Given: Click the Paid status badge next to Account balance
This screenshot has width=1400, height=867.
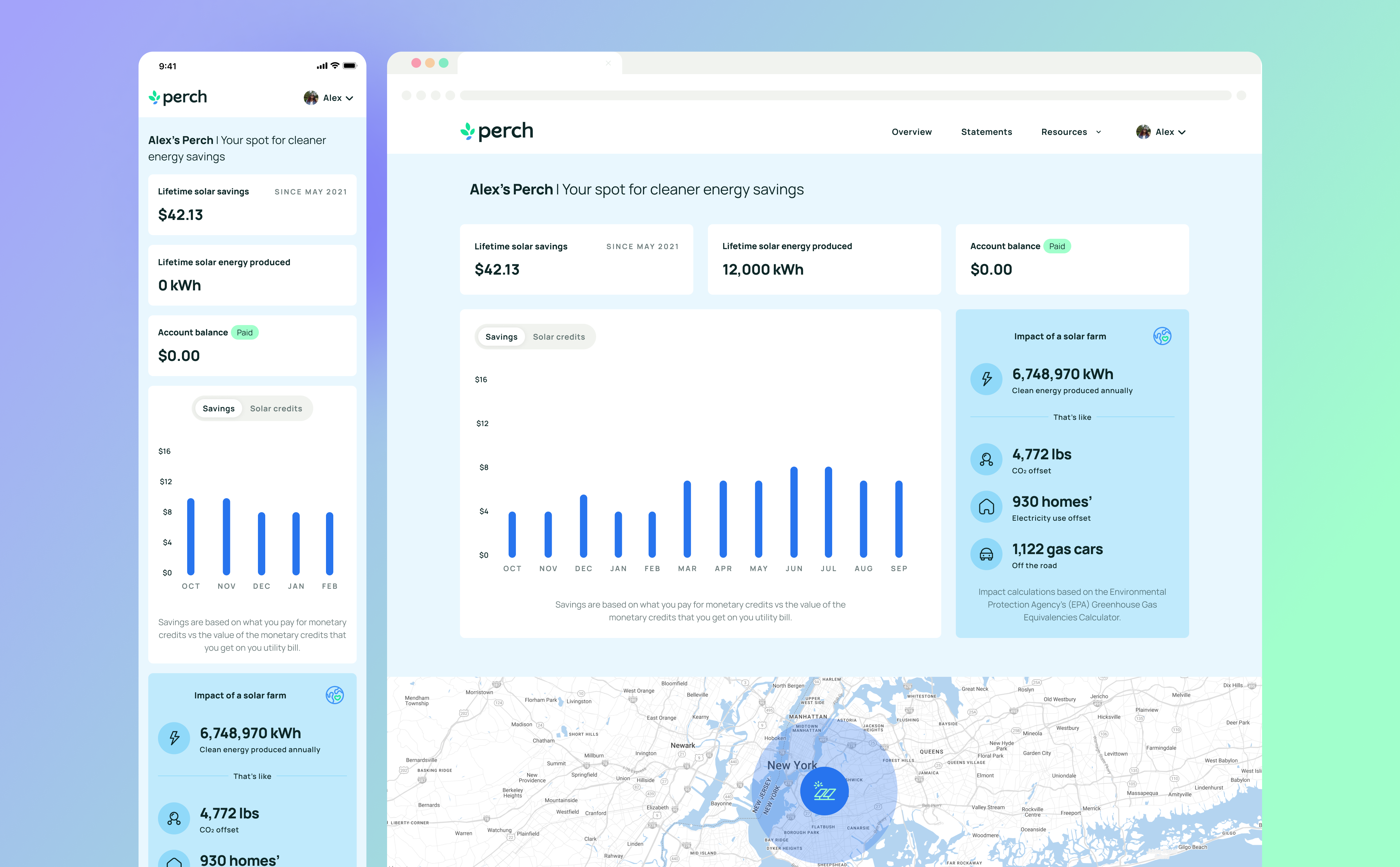Looking at the screenshot, I should tap(1057, 246).
